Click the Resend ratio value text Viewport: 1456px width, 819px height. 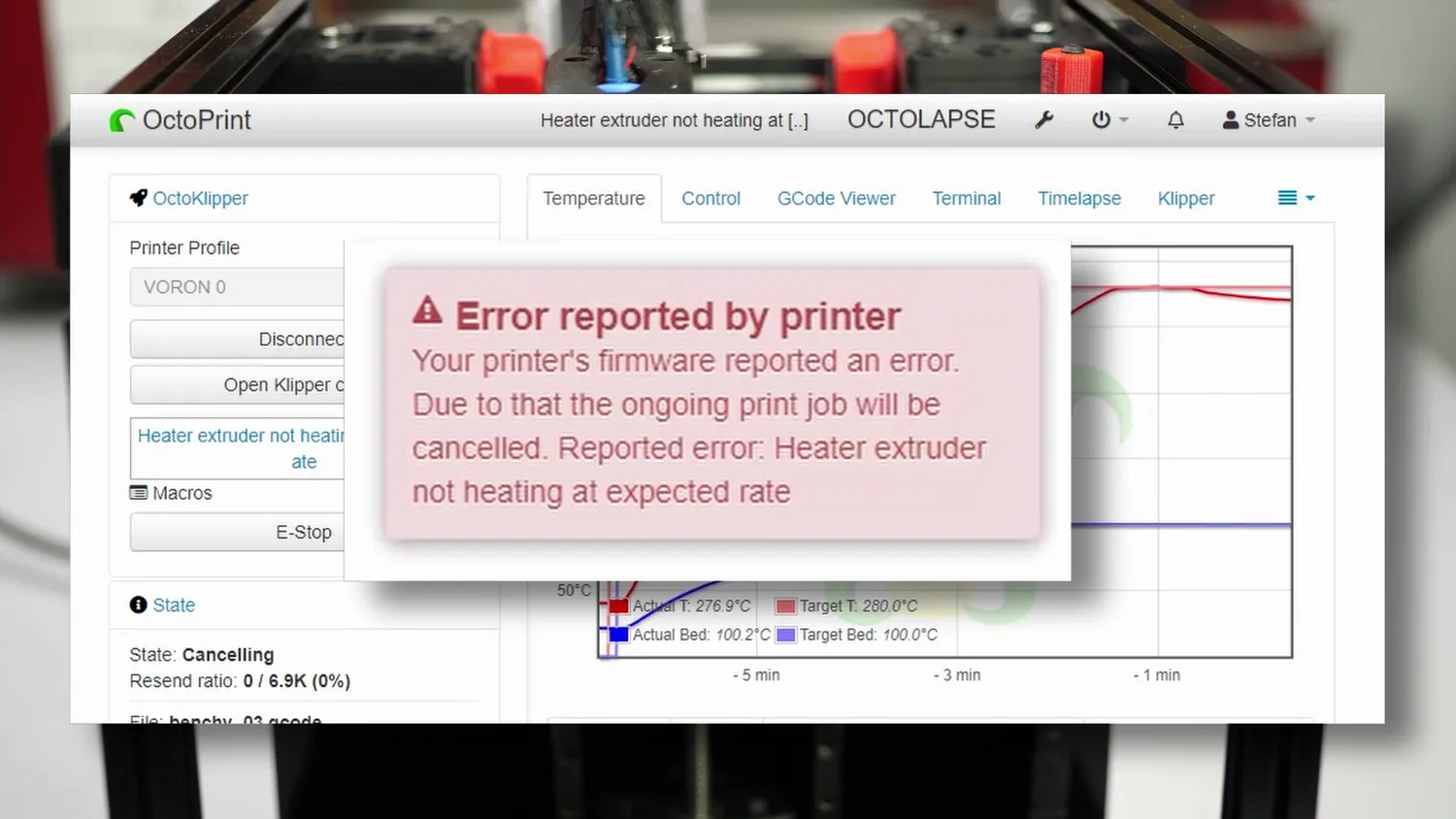coord(297,681)
